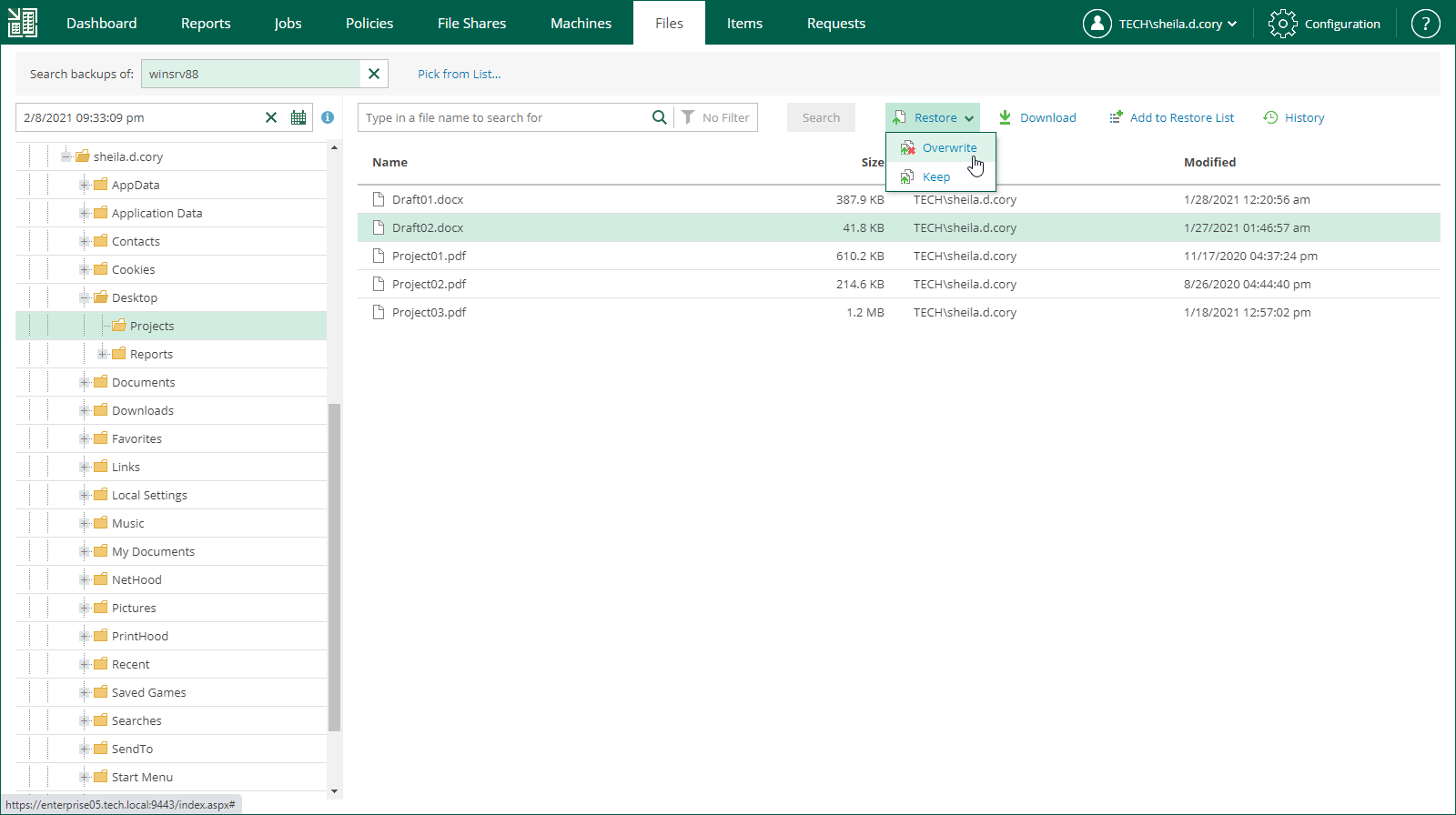The image size is (1456, 815).
Task: Clear the winsrv88 backup search field
Action: coord(373,74)
